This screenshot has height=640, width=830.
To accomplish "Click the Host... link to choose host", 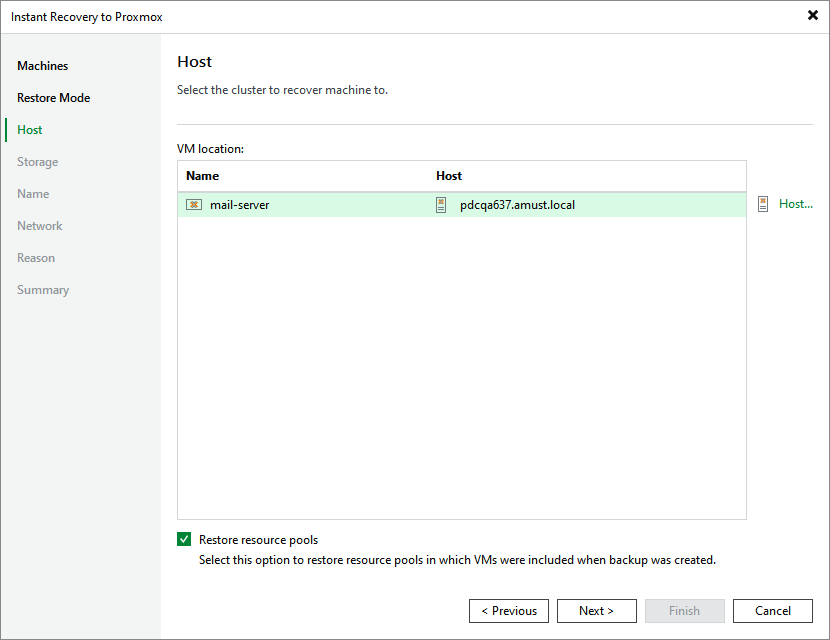I will click(796, 204).
